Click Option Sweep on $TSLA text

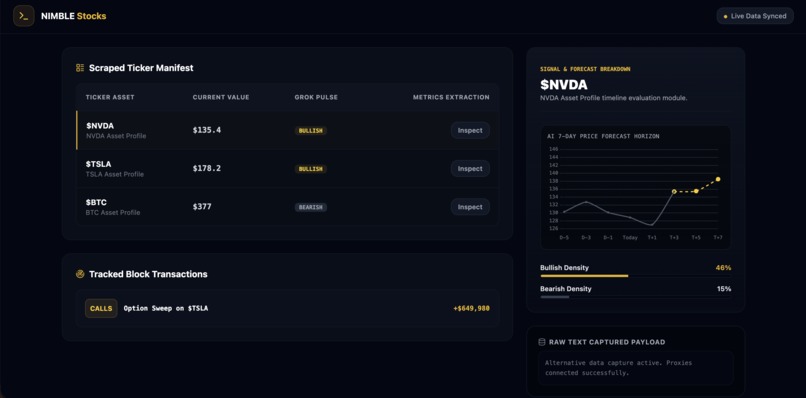(166, 309)
